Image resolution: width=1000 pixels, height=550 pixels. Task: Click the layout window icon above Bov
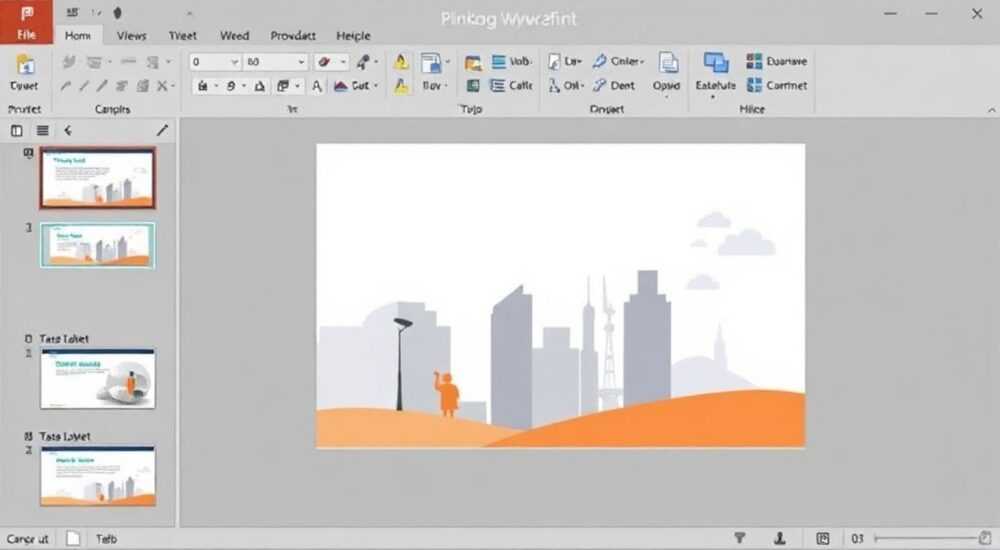coord(431,63)
